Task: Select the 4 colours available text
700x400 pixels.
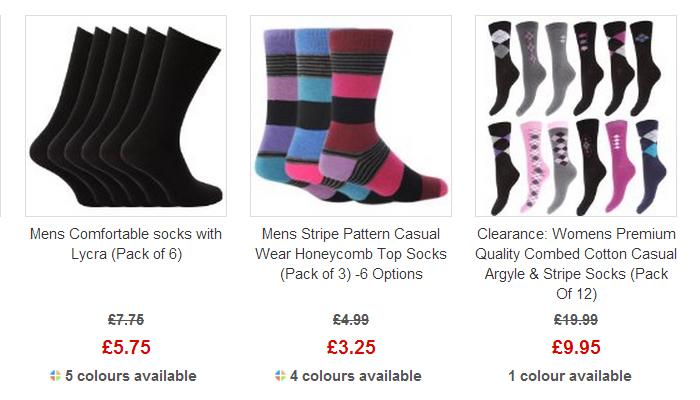Action: point(356,376)
